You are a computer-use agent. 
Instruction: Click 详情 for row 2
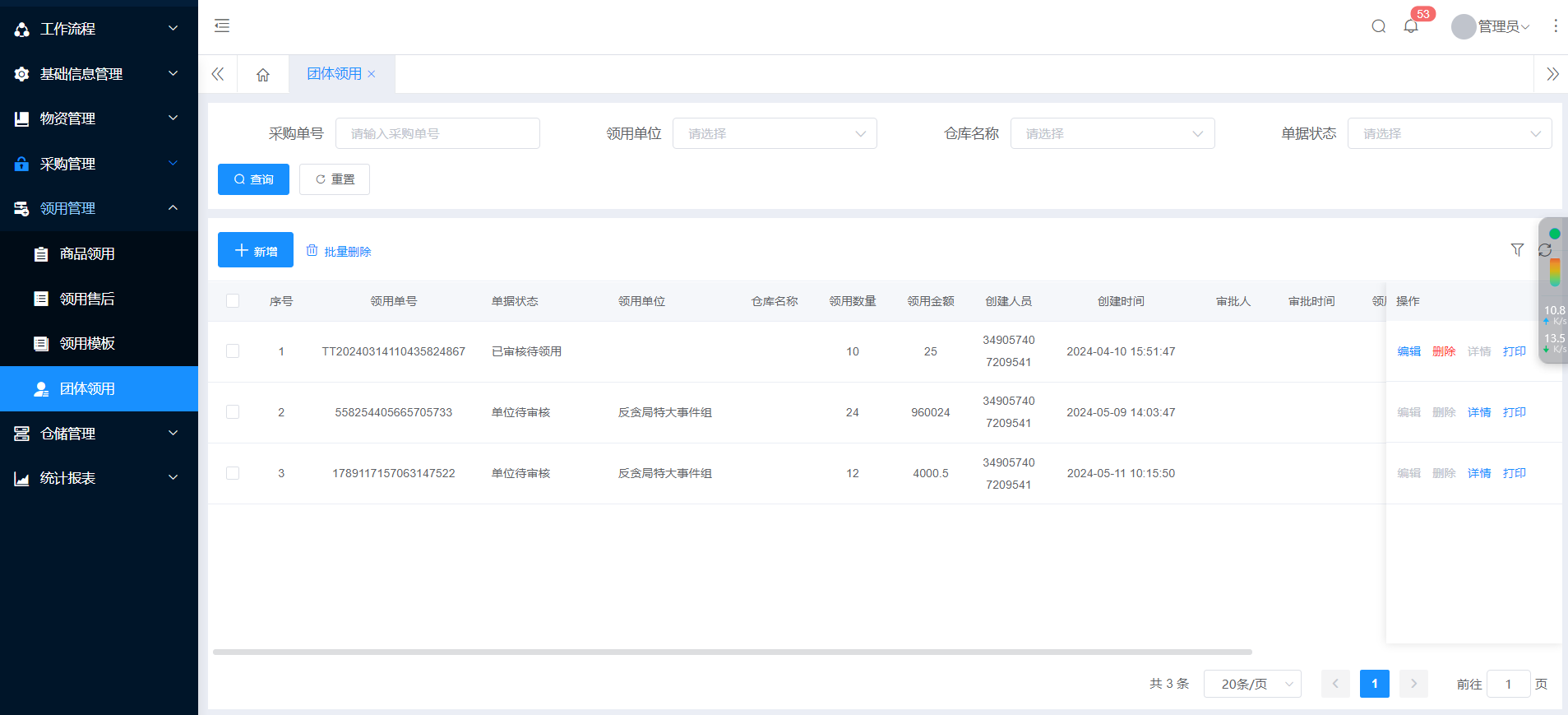1479,412
